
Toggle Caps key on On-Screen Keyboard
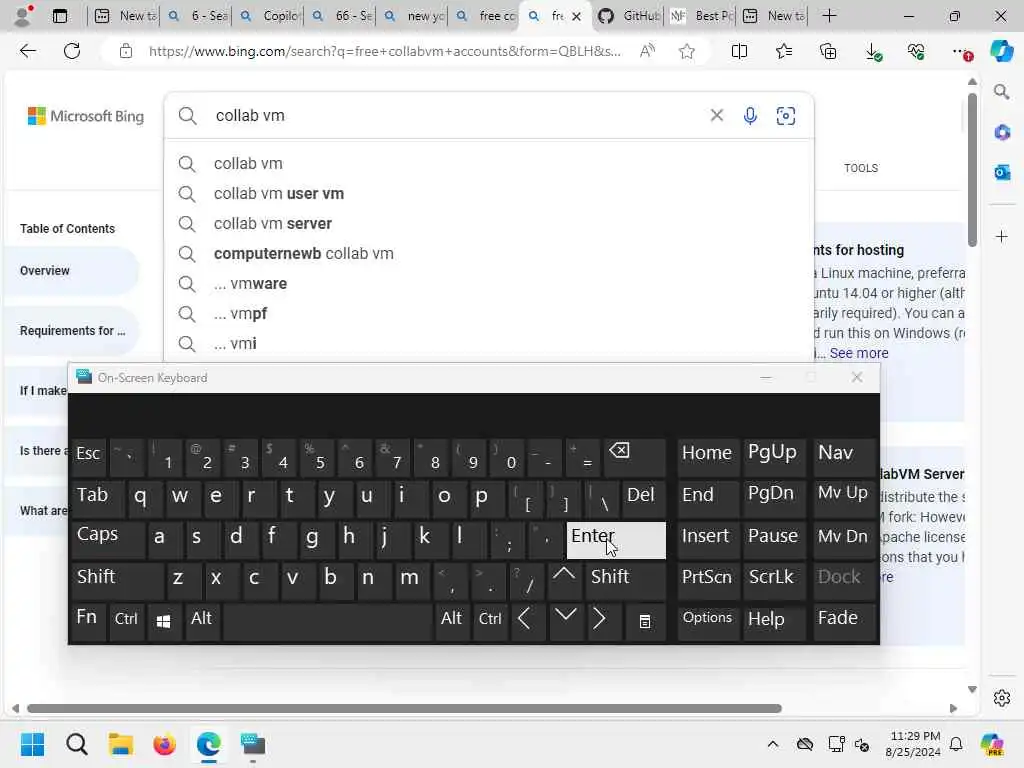[108, 539]
